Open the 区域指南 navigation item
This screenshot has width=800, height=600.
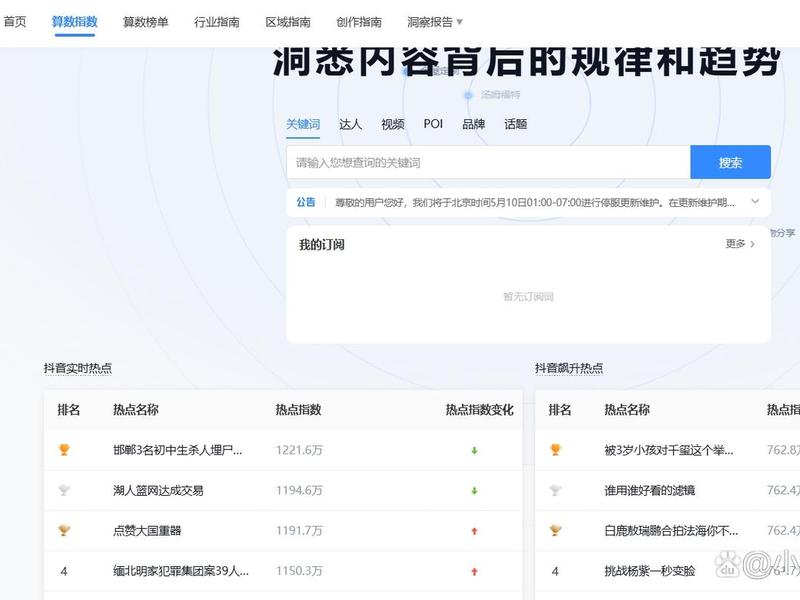point(288,22)
